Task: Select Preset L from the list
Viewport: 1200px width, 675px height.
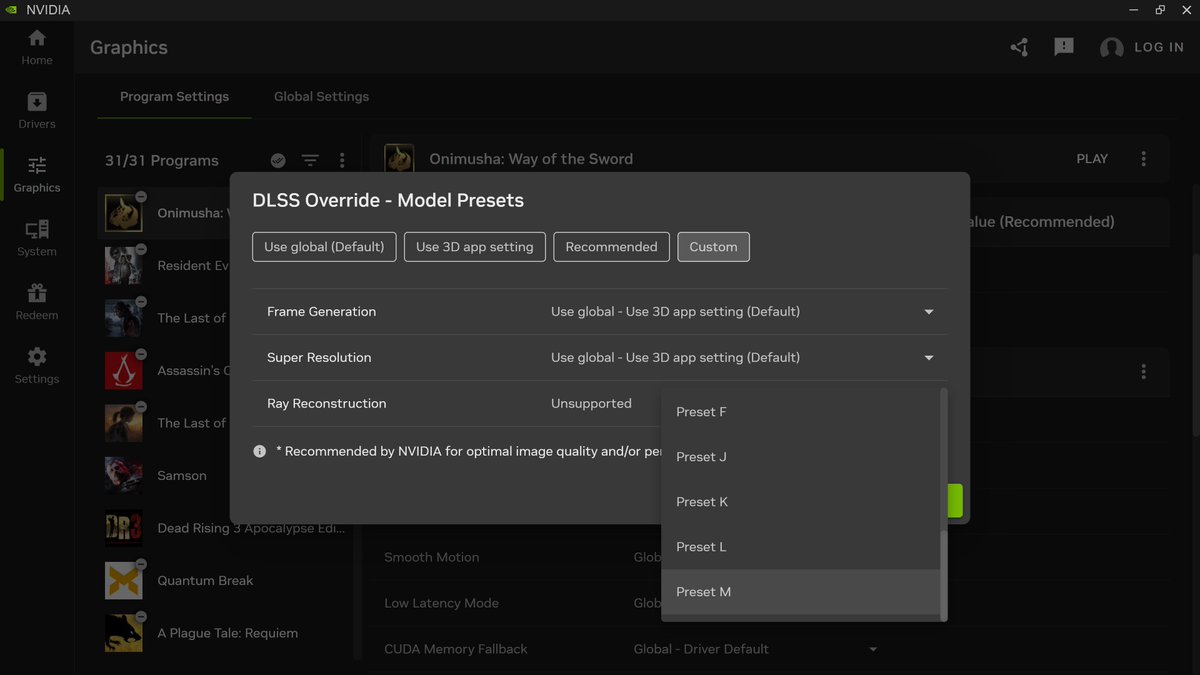Action: pos(800,547)
